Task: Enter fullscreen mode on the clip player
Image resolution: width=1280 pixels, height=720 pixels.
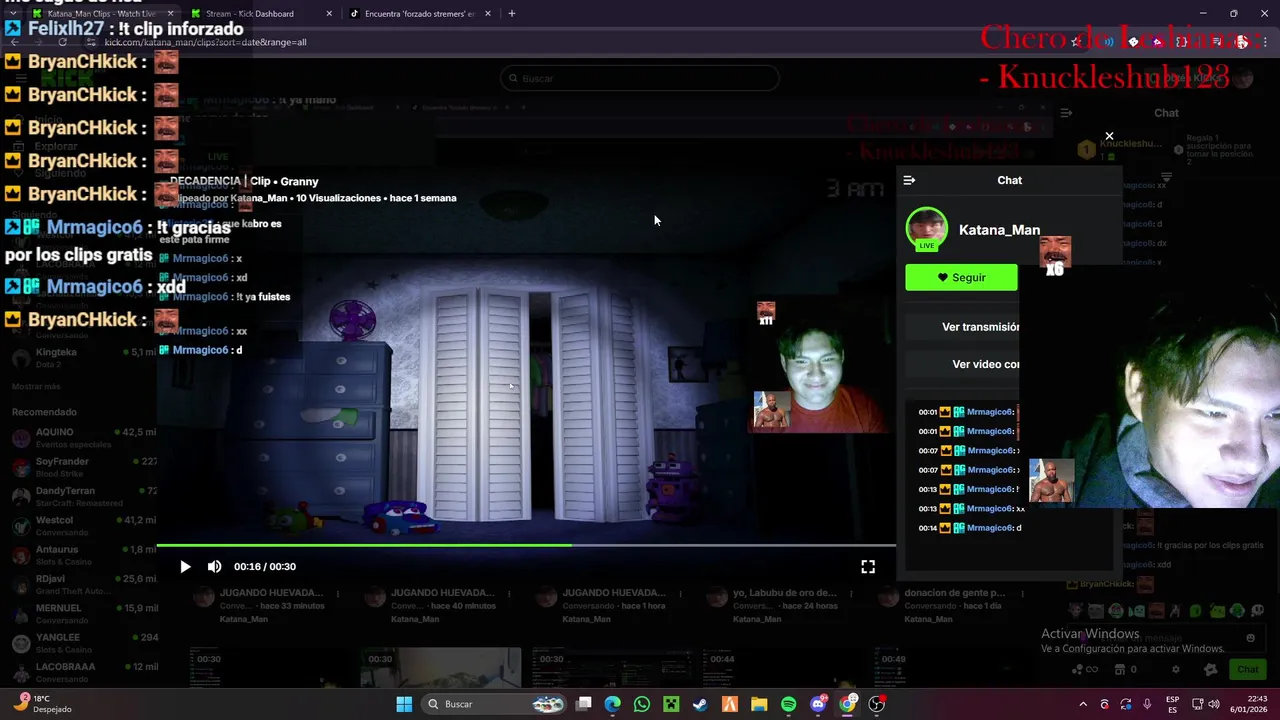Action: click(868, 566)
